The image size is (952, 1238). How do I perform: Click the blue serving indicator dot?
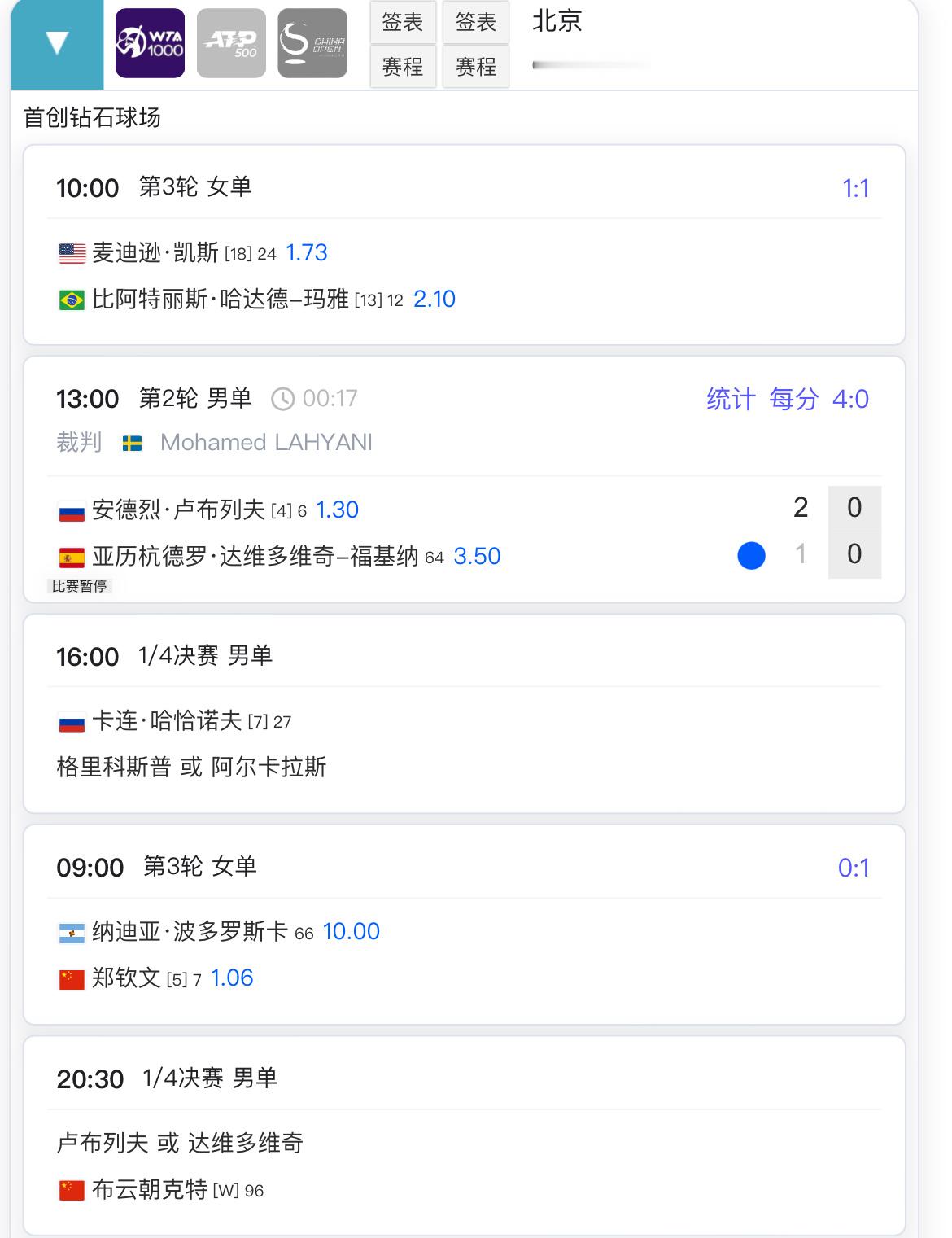(x=751, y=556)
